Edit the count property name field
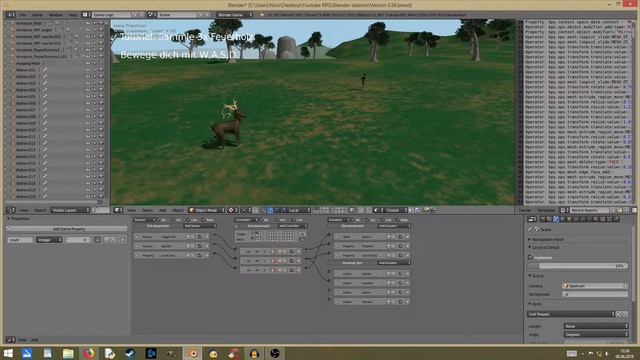Image resolution: width=640 pixels, height=360 pixels. (20, 240)
